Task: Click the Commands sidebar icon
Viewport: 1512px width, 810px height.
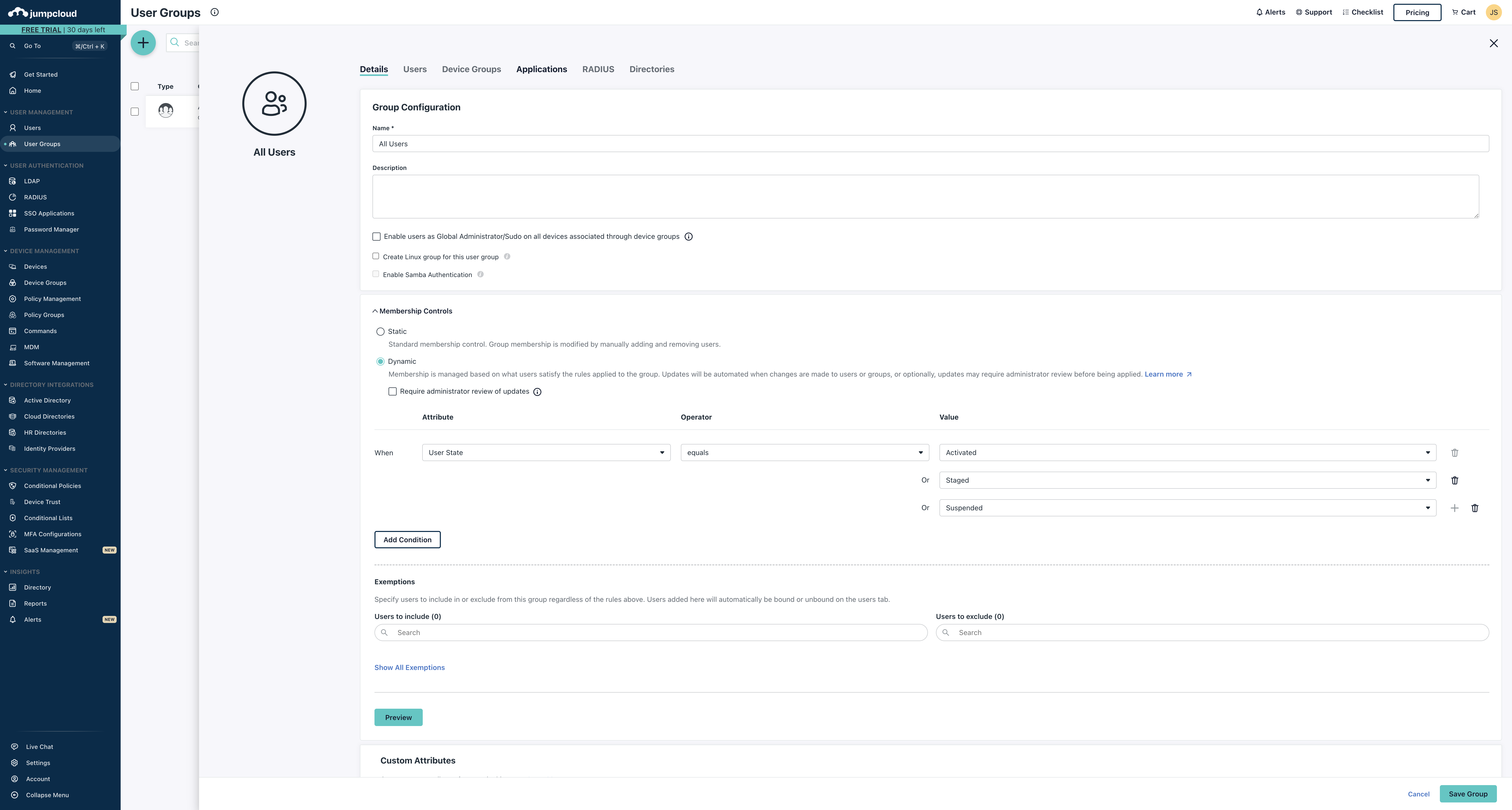Action: pyautogui.click(x=12, y=331)
